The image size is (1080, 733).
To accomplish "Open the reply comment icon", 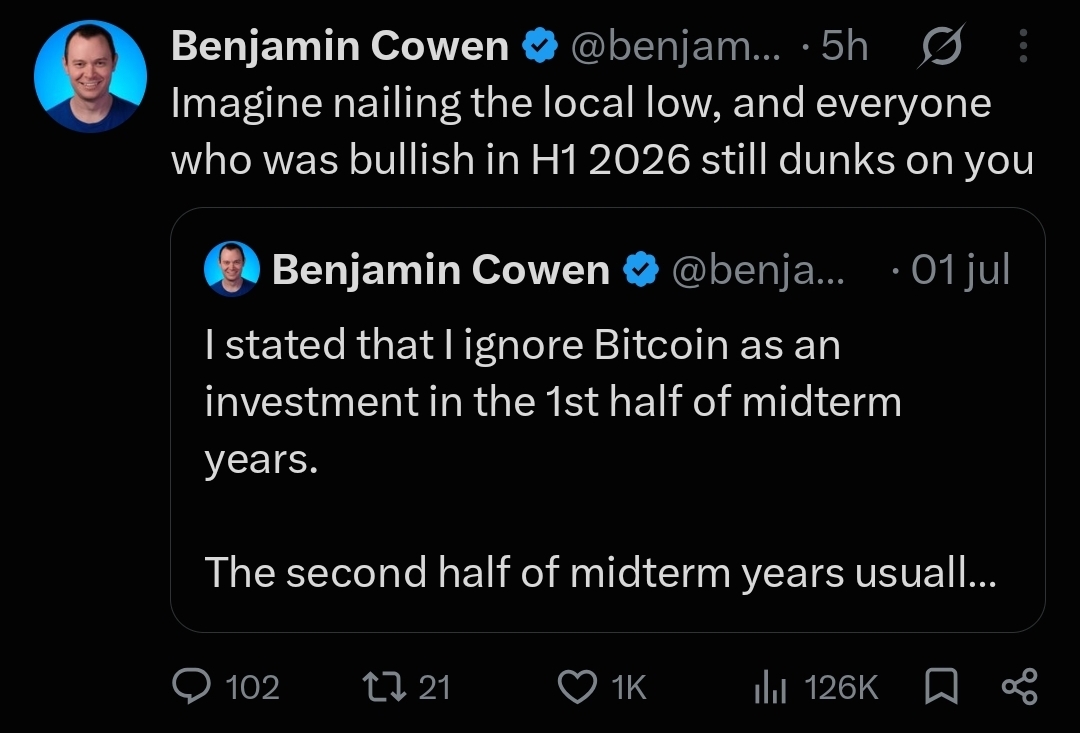I will pos(191,687).
